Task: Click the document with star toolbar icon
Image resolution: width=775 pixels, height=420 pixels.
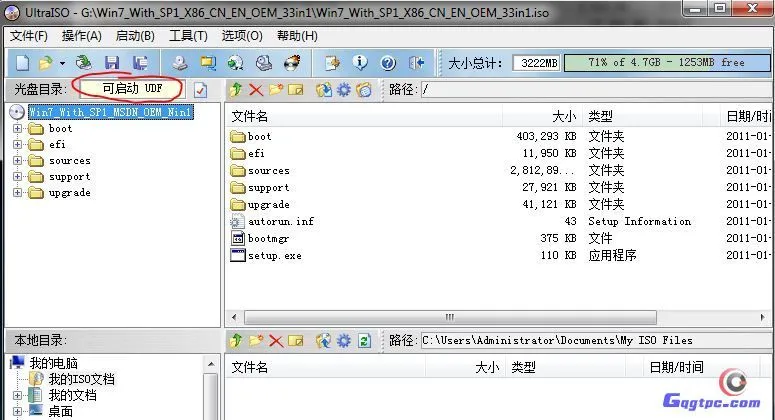Action: 332,63
